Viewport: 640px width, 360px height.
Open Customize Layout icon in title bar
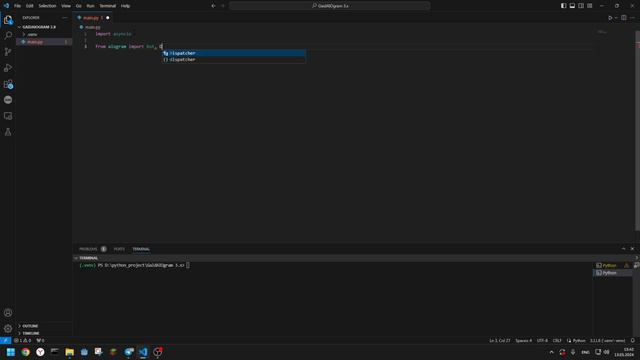[590, 6]
